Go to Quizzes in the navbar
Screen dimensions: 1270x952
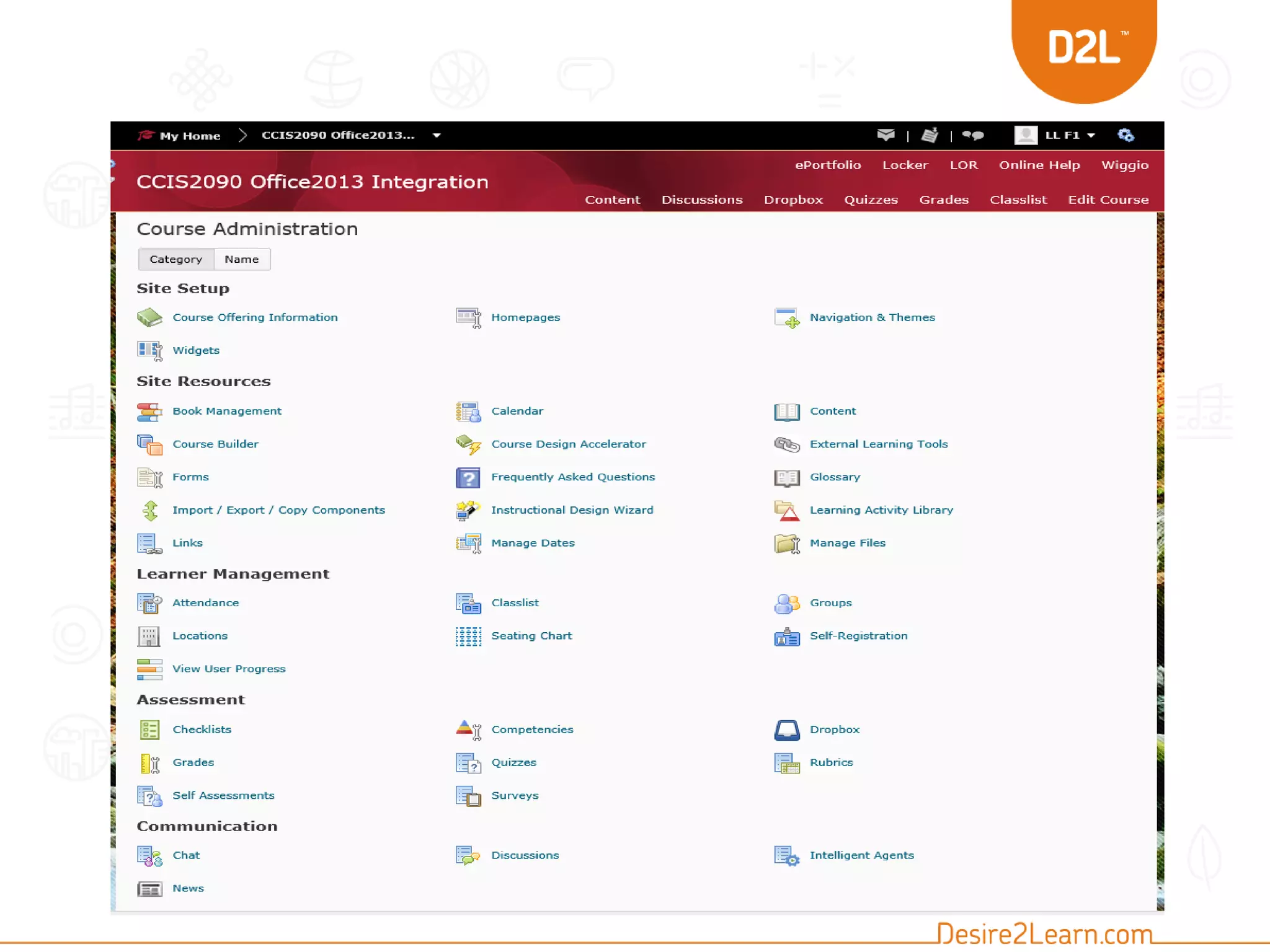coord(871,200)
